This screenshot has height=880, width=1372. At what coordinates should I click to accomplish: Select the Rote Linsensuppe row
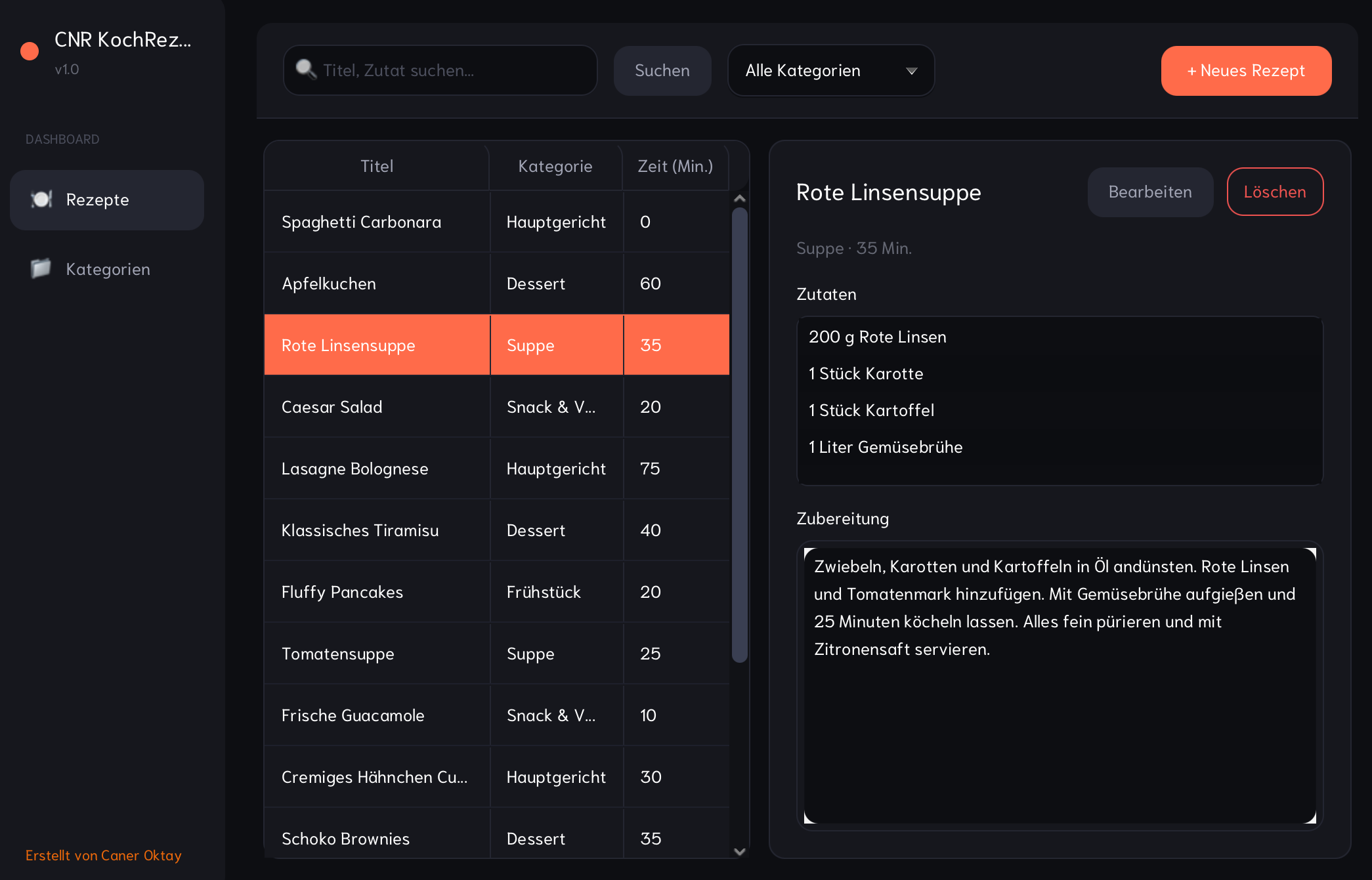point(497,345)
